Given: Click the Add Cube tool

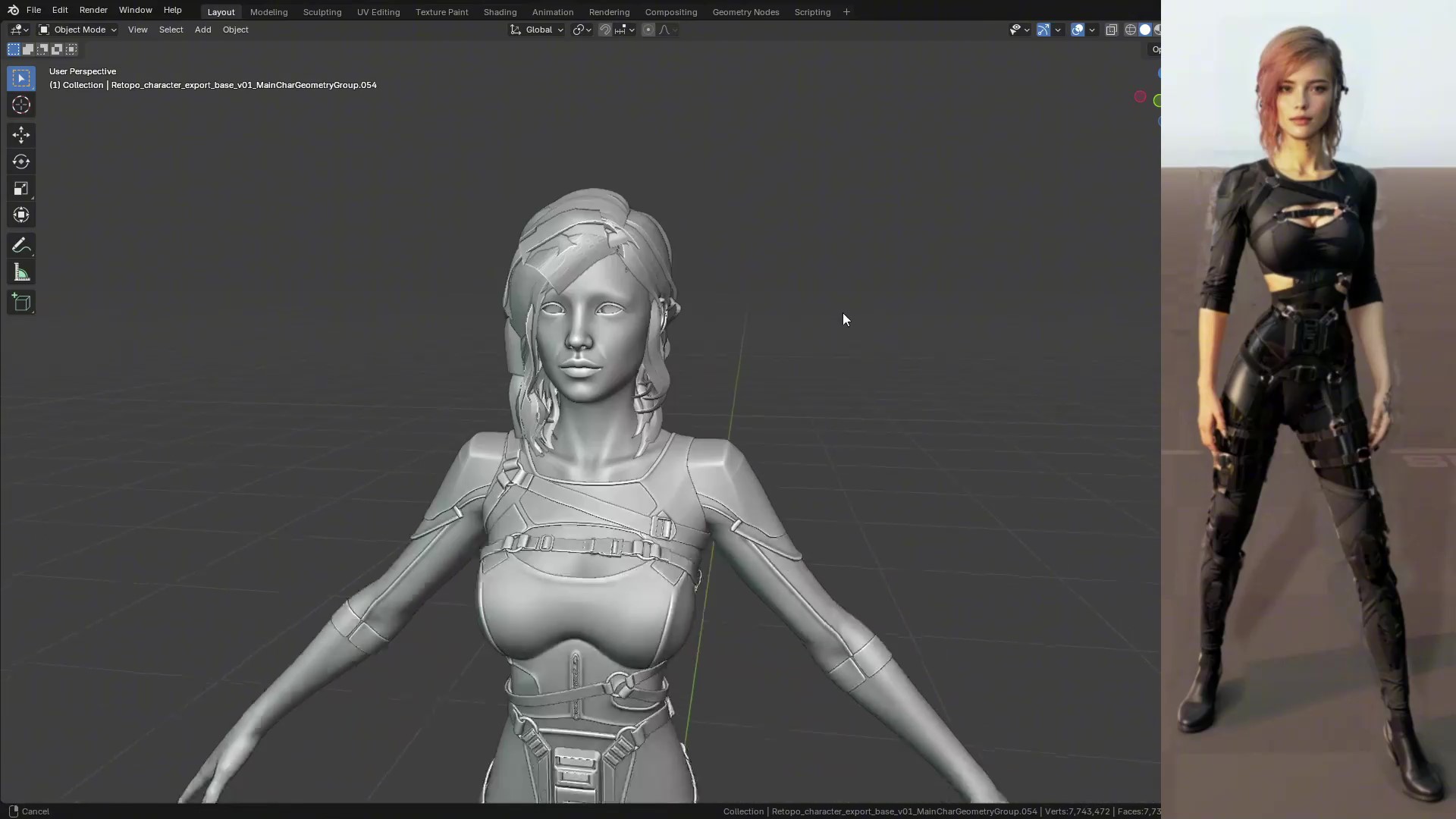Looking at the screenshot, I should point(21,303).
